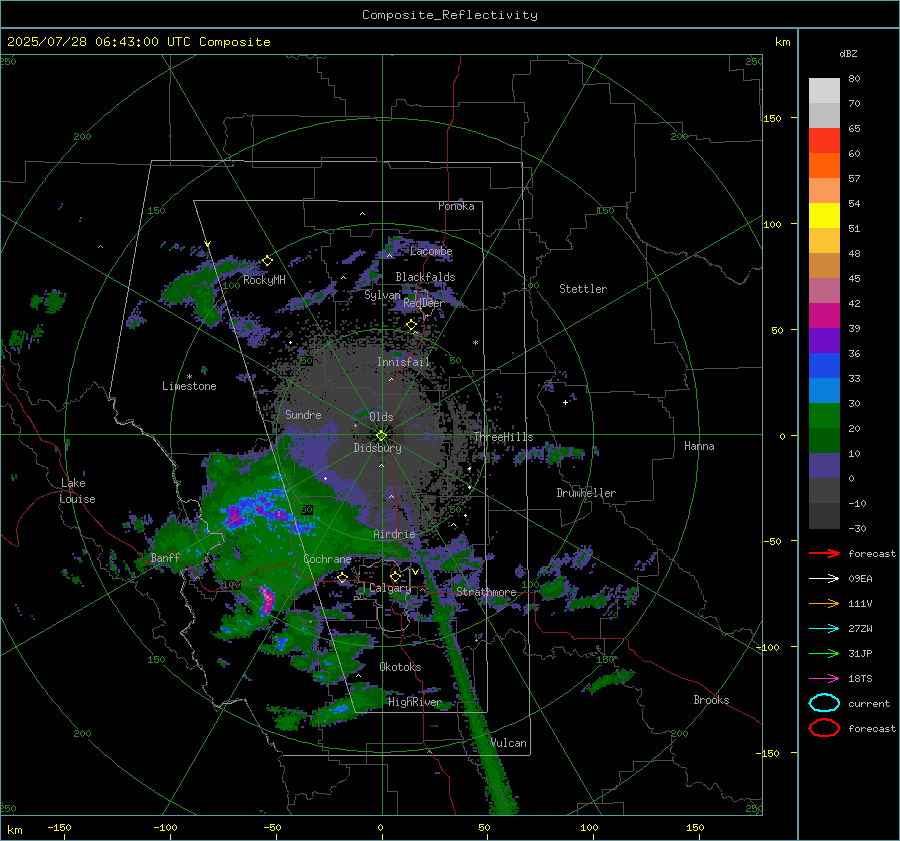Image resolution: width=900 pixels, height=841 pixels.
Task: Click the 111V legend label
Action: coord(860,603)
